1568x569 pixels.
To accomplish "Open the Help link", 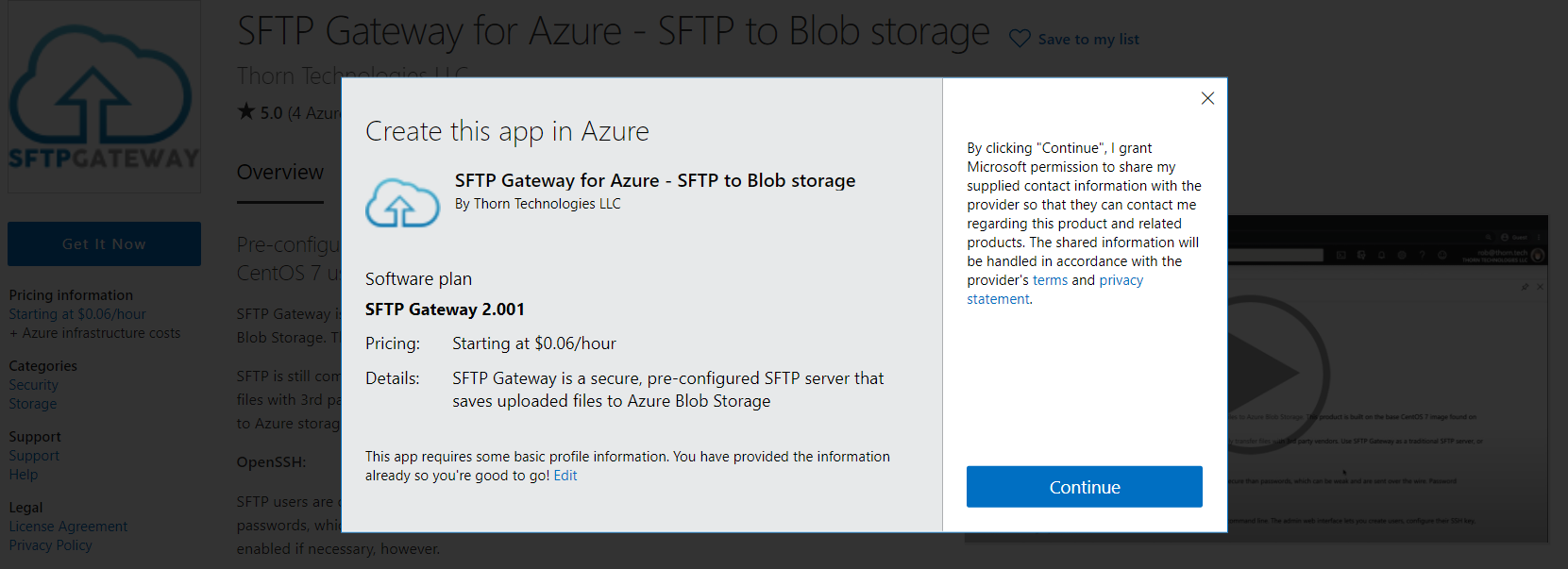I will (24, 475).
